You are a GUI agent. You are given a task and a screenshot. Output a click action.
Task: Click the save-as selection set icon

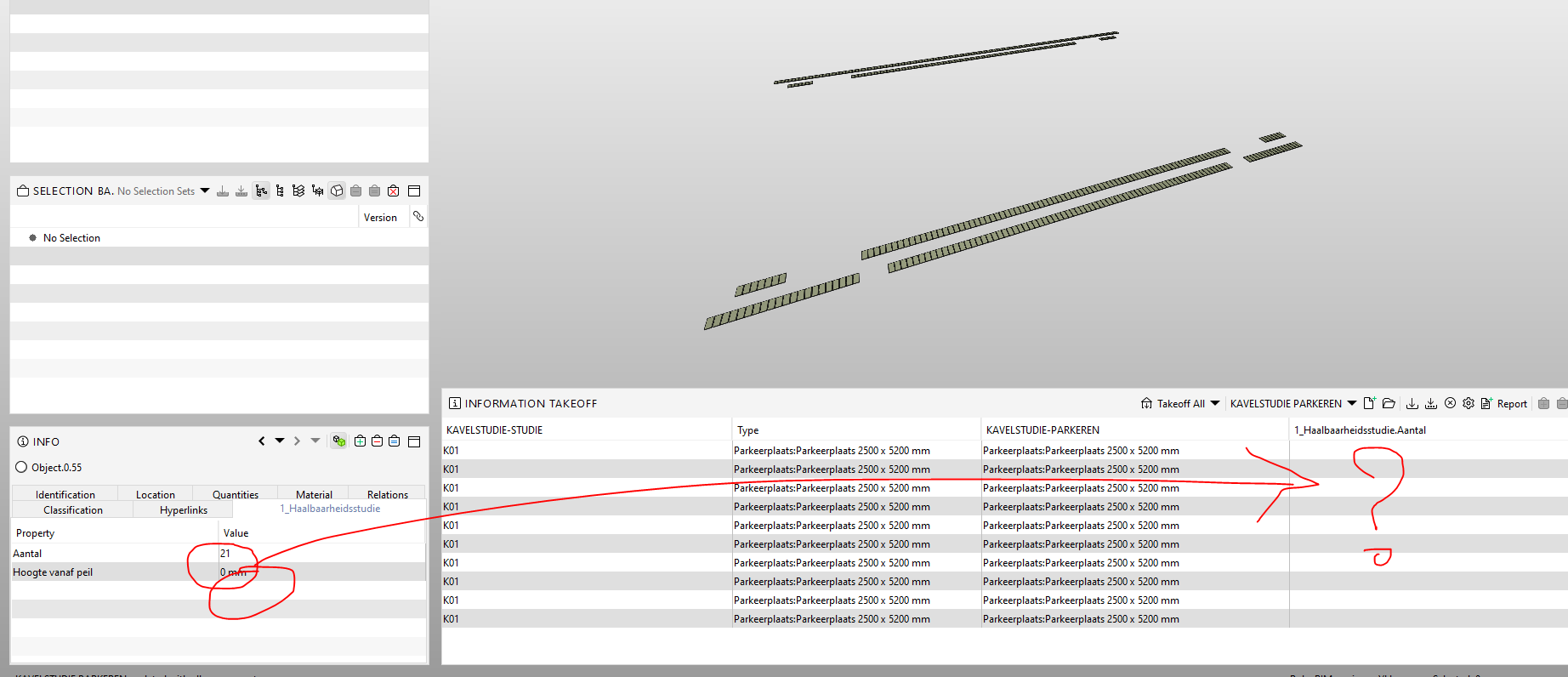241,191
